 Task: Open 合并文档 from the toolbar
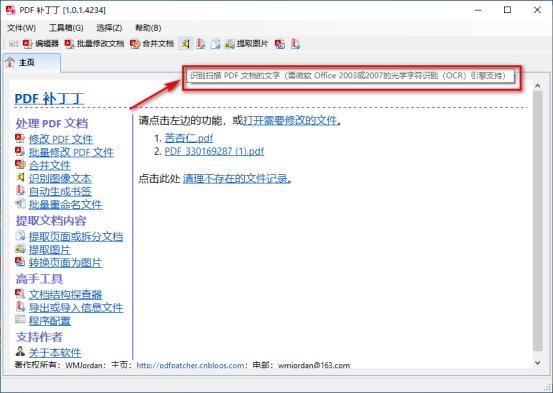[x=152, y=44]
